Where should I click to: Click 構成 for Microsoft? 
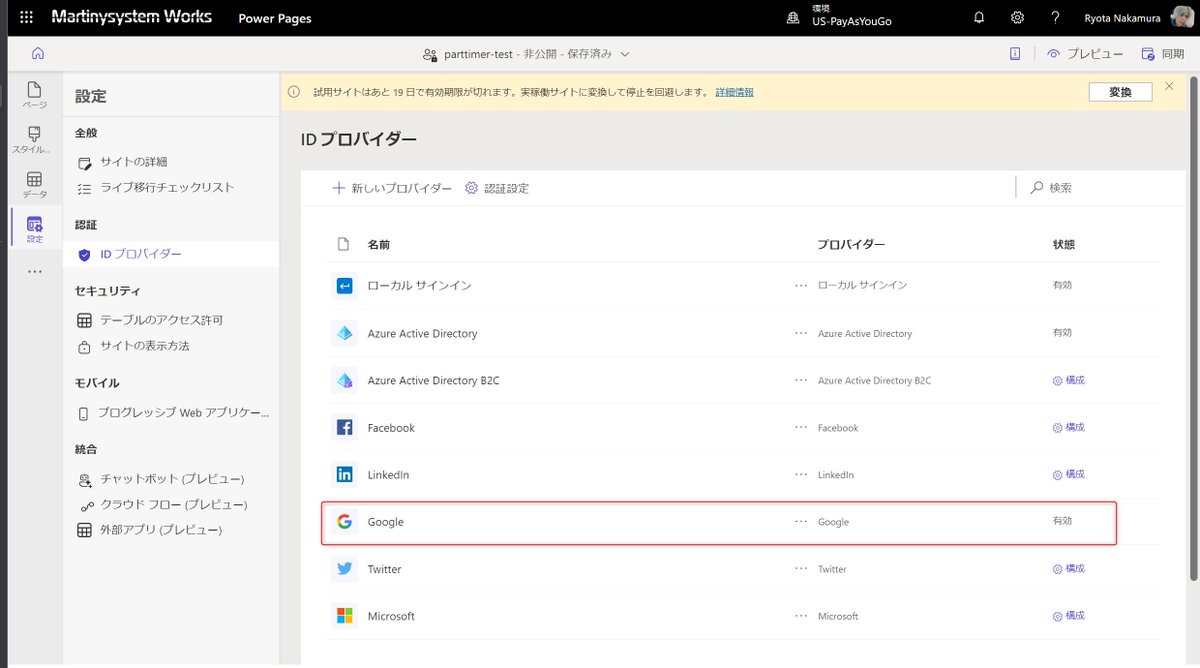[x=1068, y=615]
